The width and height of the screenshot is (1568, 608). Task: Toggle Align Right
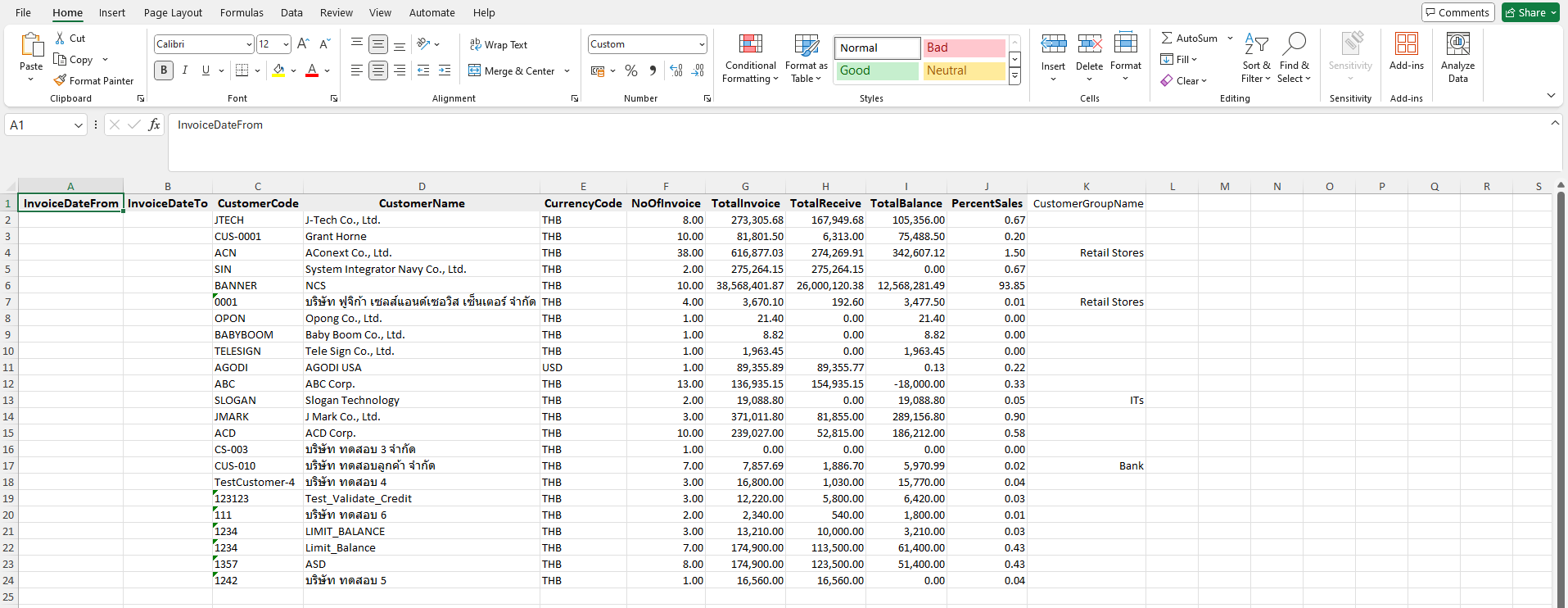pos(400,70)
